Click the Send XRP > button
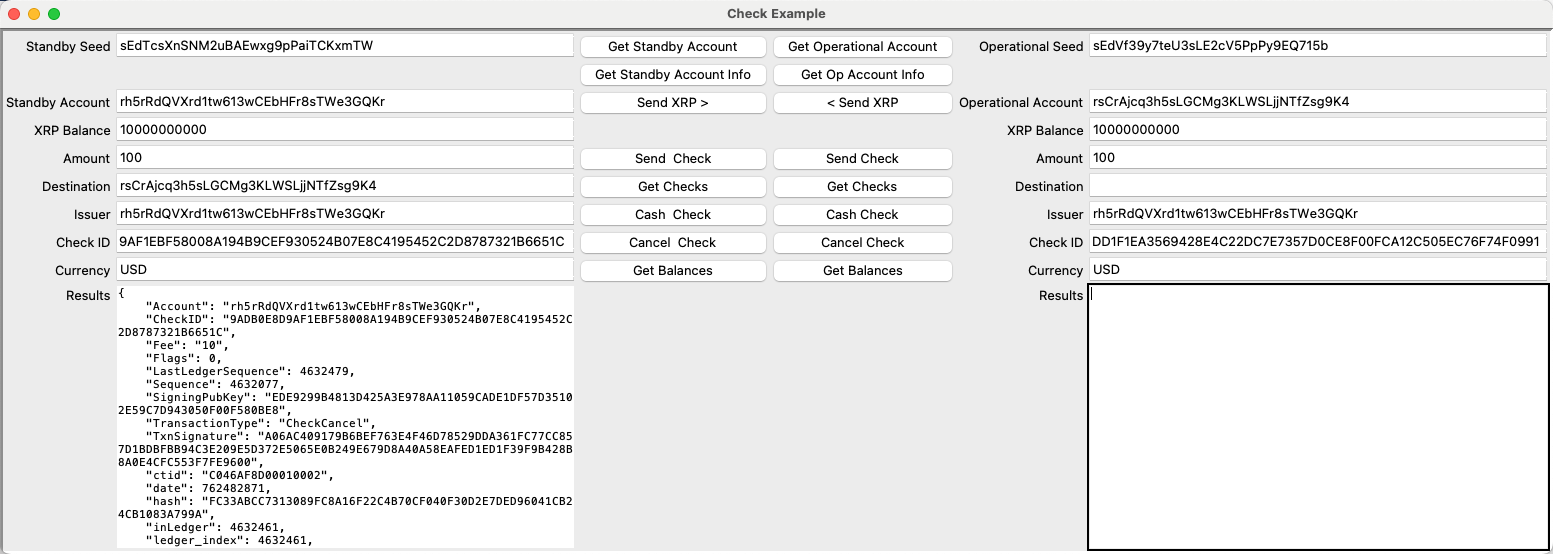Image resolution: width=1553 pixels, height=554 pixels. (x=673, y=102)
